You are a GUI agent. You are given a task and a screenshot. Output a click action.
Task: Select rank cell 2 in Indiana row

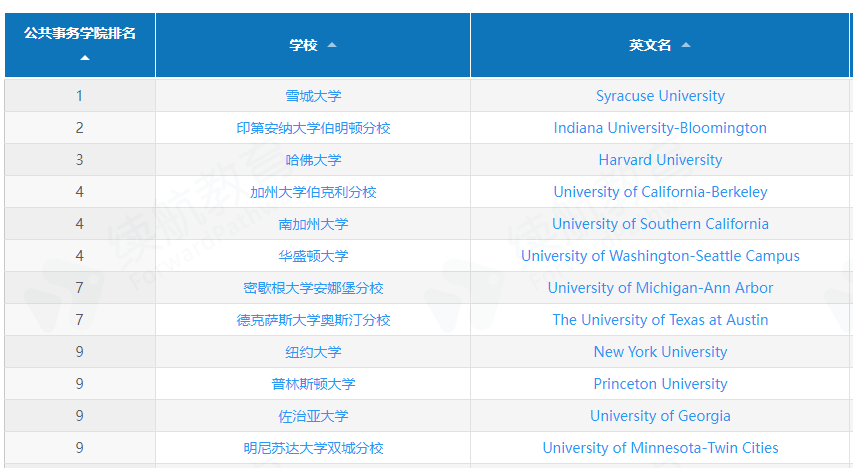tap(79, 128)
